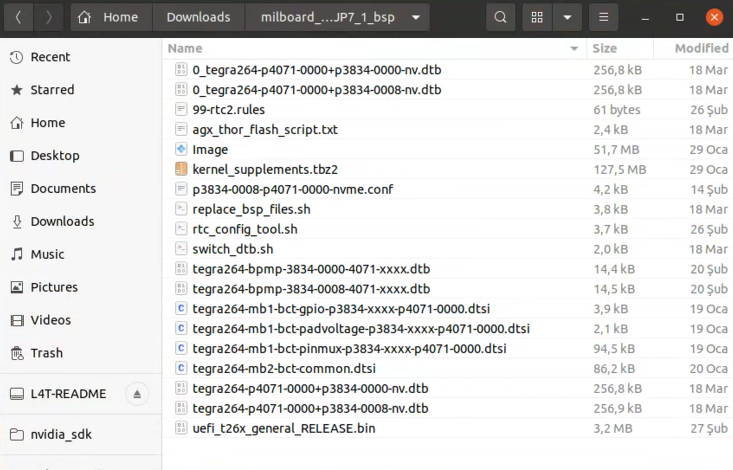Select kernel_supplements.tbz2 archive icon
The image size is (733, 470).
(x=181, y=169)
